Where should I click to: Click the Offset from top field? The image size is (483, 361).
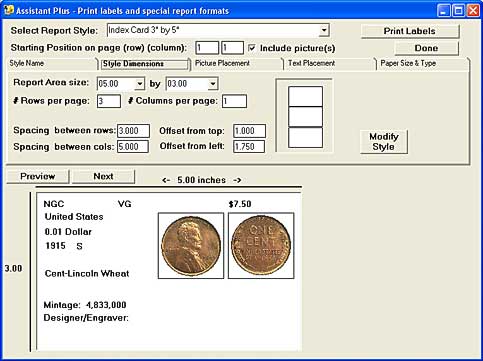[x=249, y=131]
